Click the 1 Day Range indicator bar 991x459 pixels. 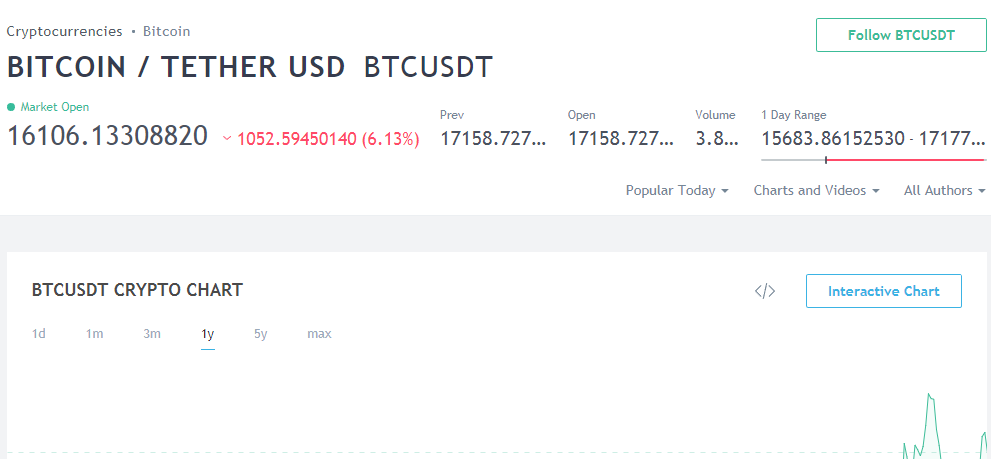tap(873, 160)
